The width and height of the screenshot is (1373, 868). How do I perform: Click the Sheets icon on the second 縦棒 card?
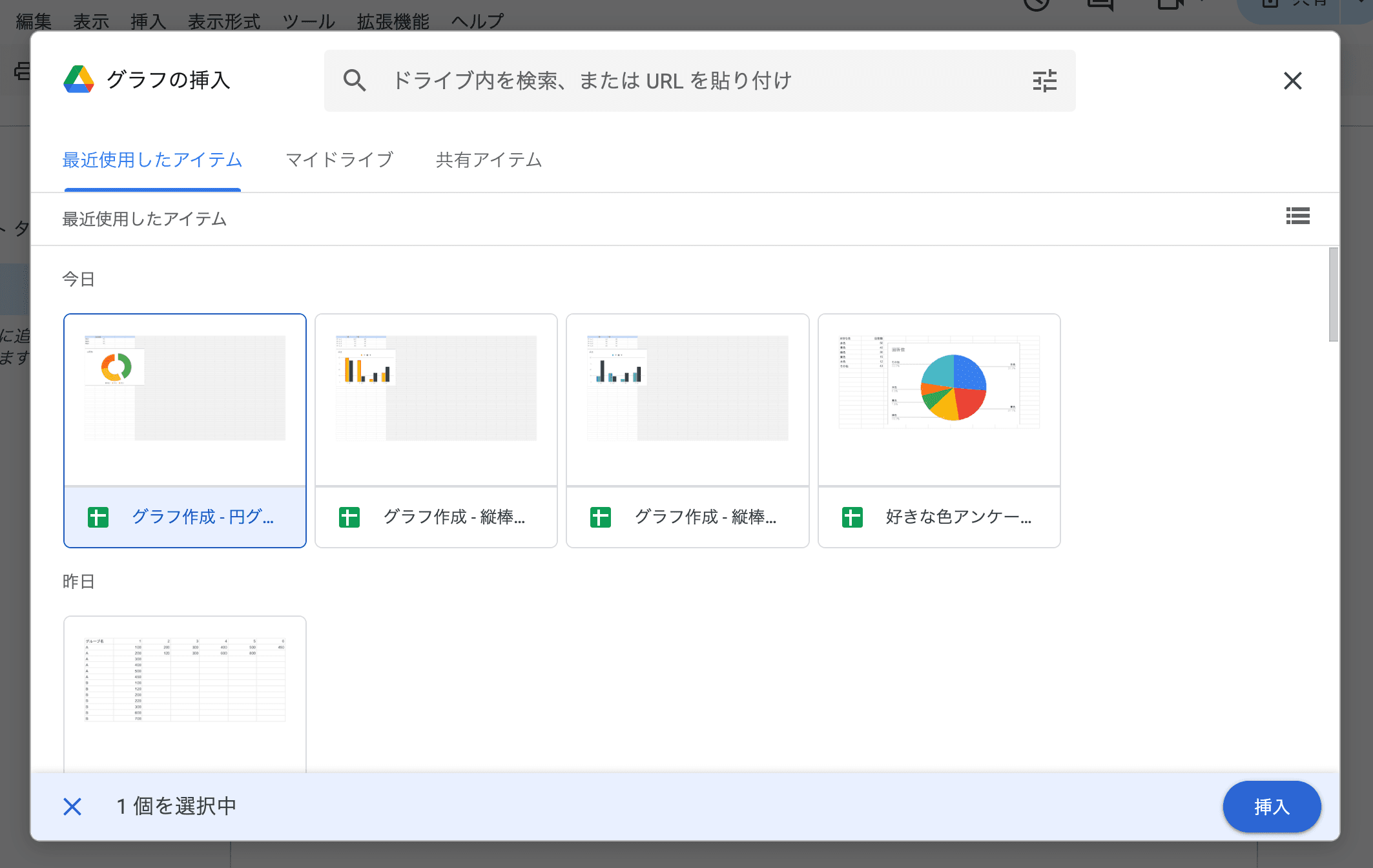[x=601, y=517]
